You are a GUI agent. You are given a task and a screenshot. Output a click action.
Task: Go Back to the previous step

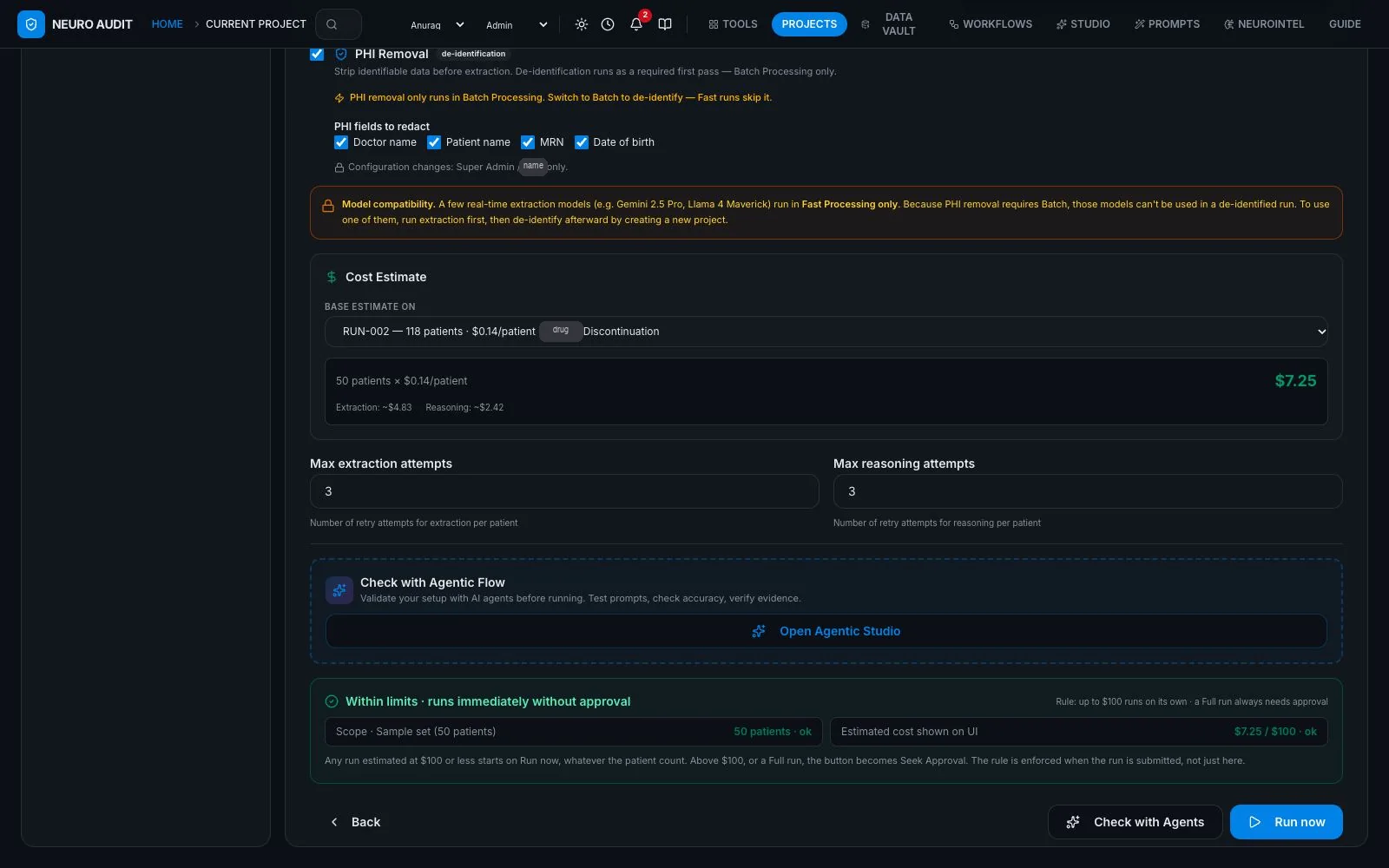(x=355, y=822)
